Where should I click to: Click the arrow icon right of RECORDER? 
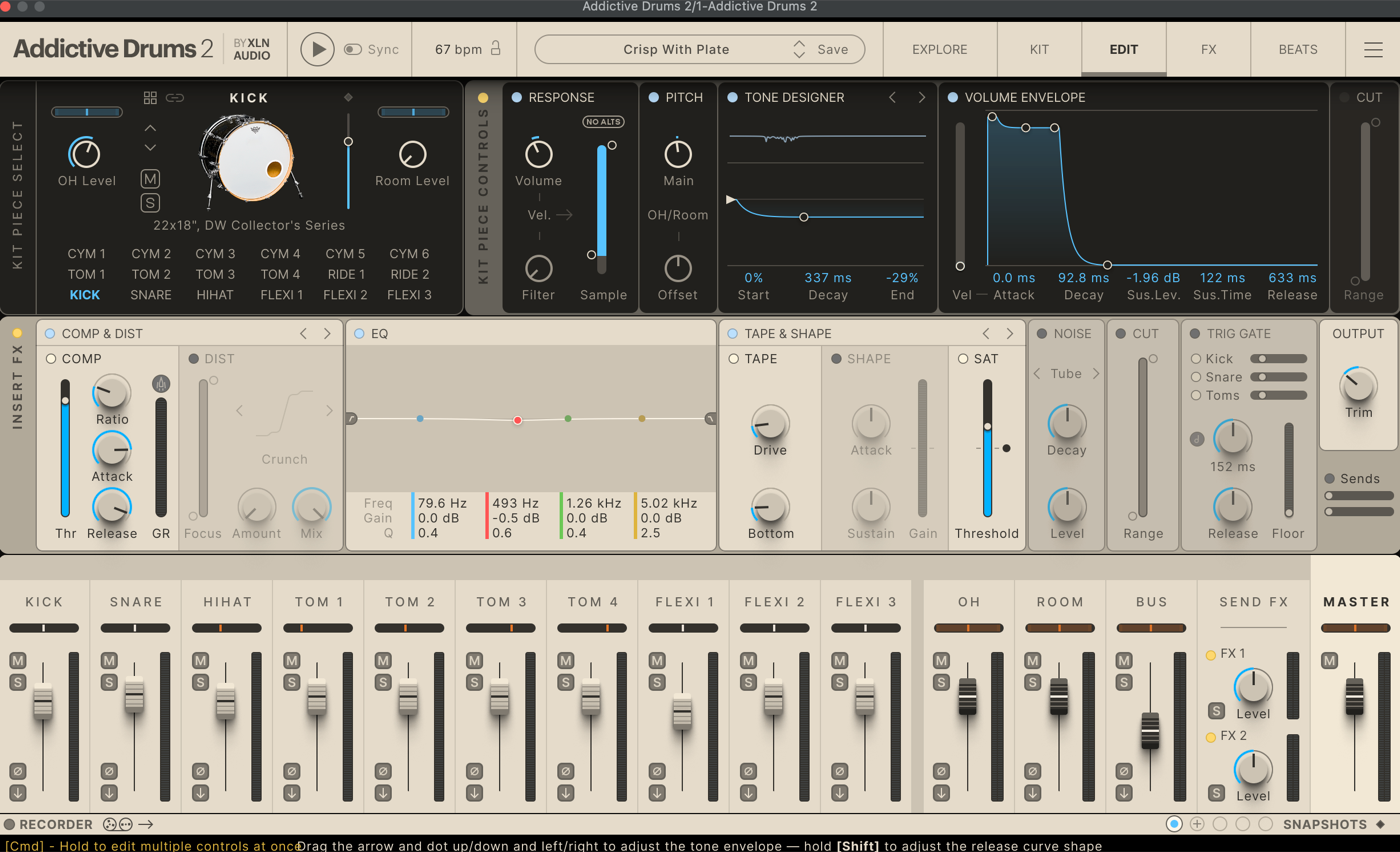[146, 824]
